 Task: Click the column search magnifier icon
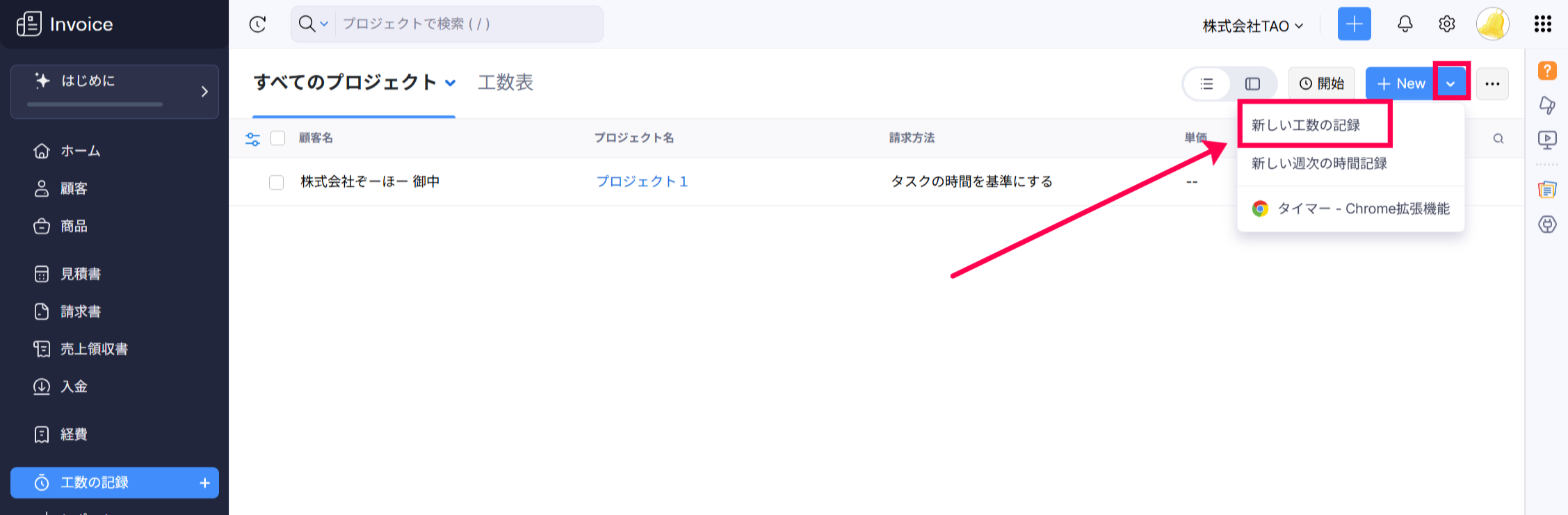pyautogui.click(x=1498, y=139)
